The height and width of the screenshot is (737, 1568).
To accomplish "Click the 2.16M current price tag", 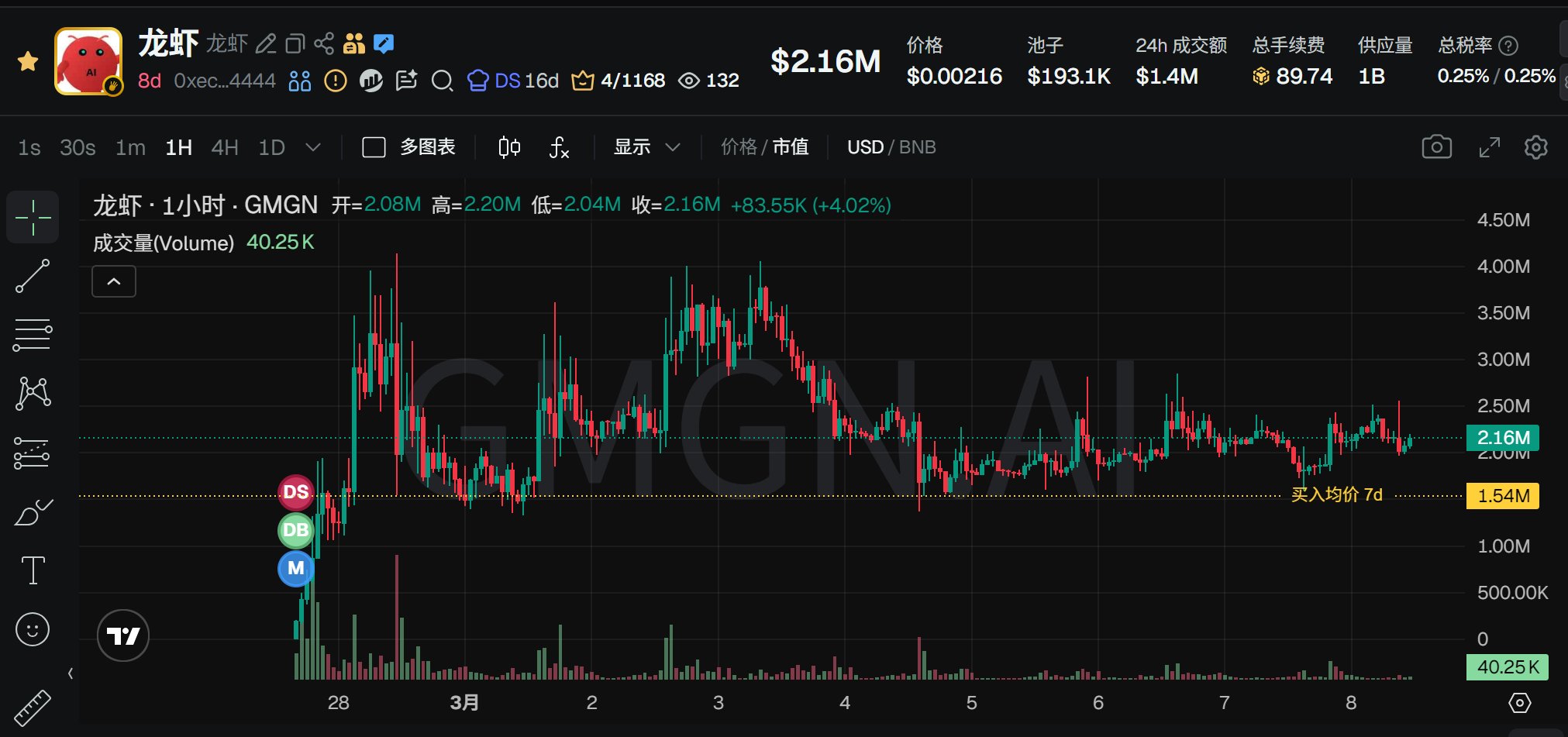I will coord(1503,438).
